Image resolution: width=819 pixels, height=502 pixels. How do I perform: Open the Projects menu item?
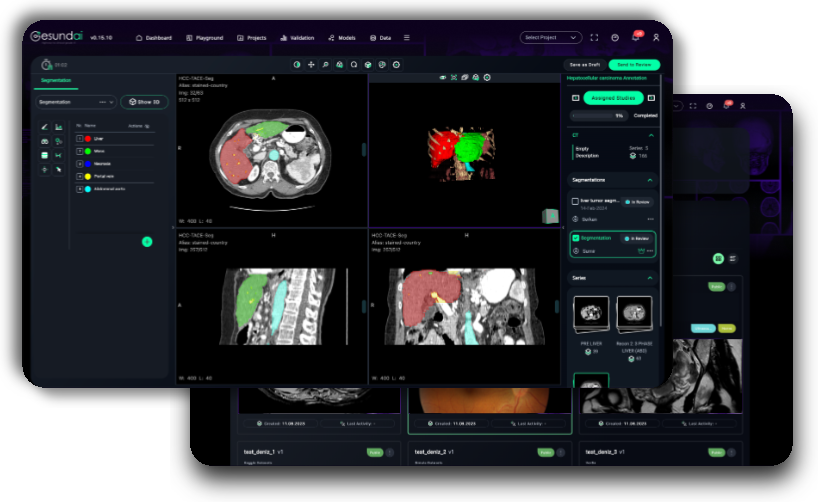pyautogui.click(x=252, y=38)
